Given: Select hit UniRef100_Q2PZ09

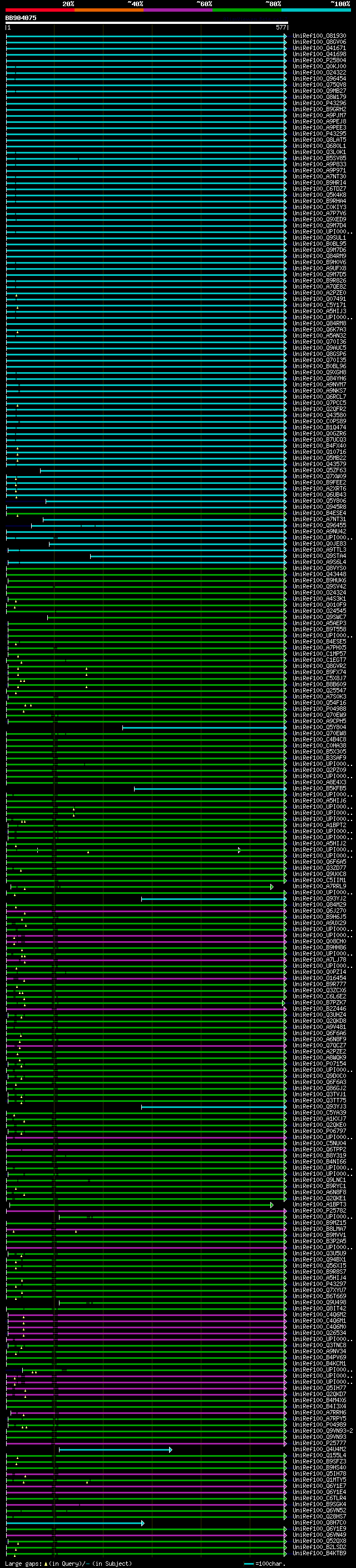Looking at the screenshot, I should click(319, 770).
